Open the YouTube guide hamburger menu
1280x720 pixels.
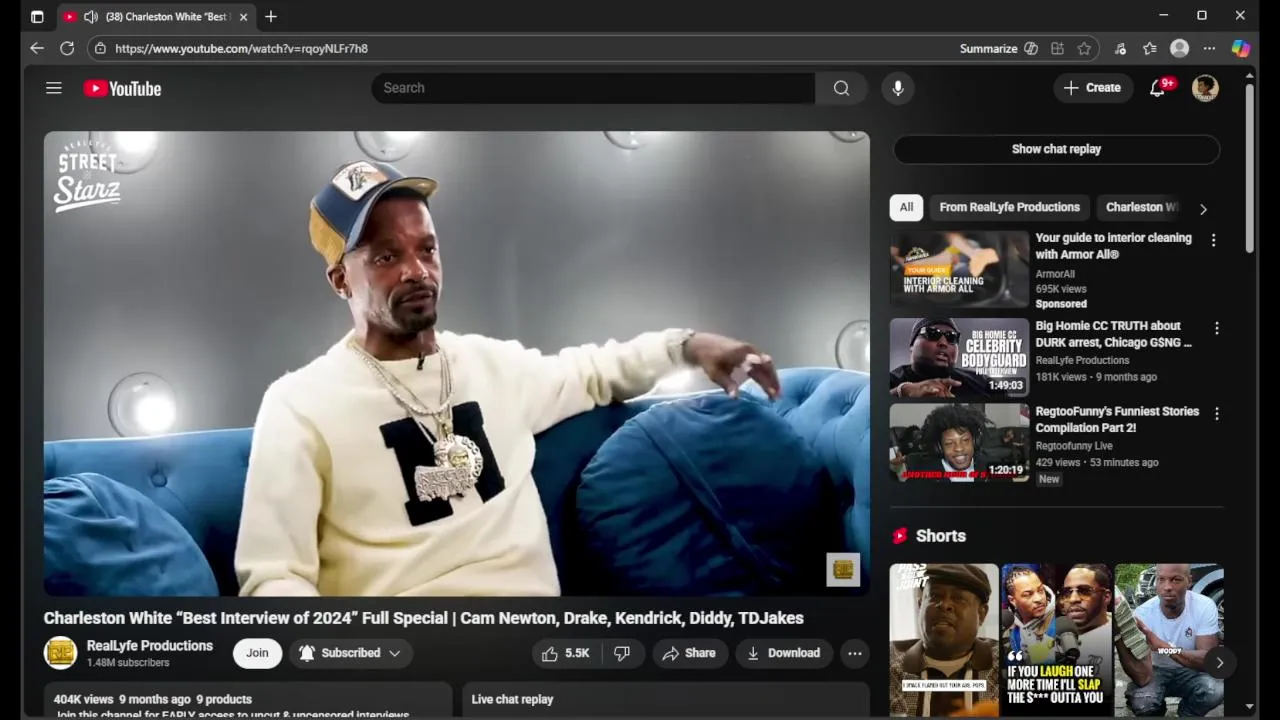54,88
